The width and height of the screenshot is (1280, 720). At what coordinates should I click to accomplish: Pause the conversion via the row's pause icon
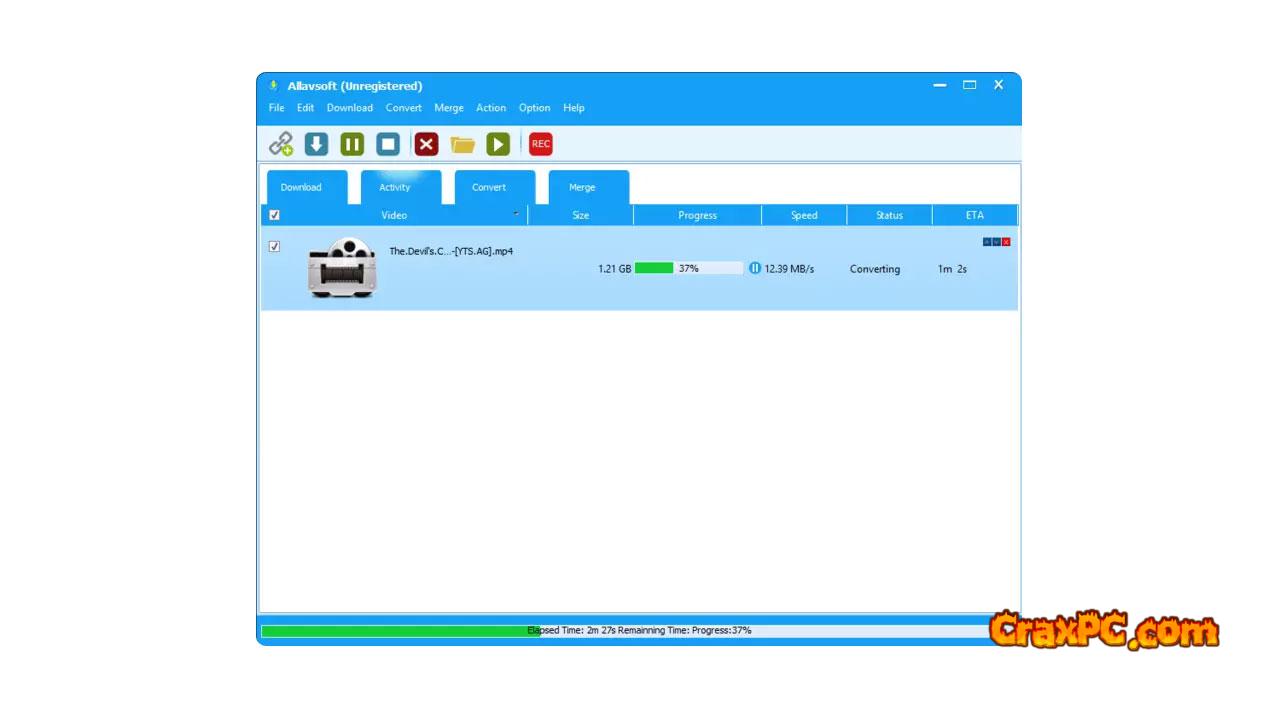[x=755, y=268]
